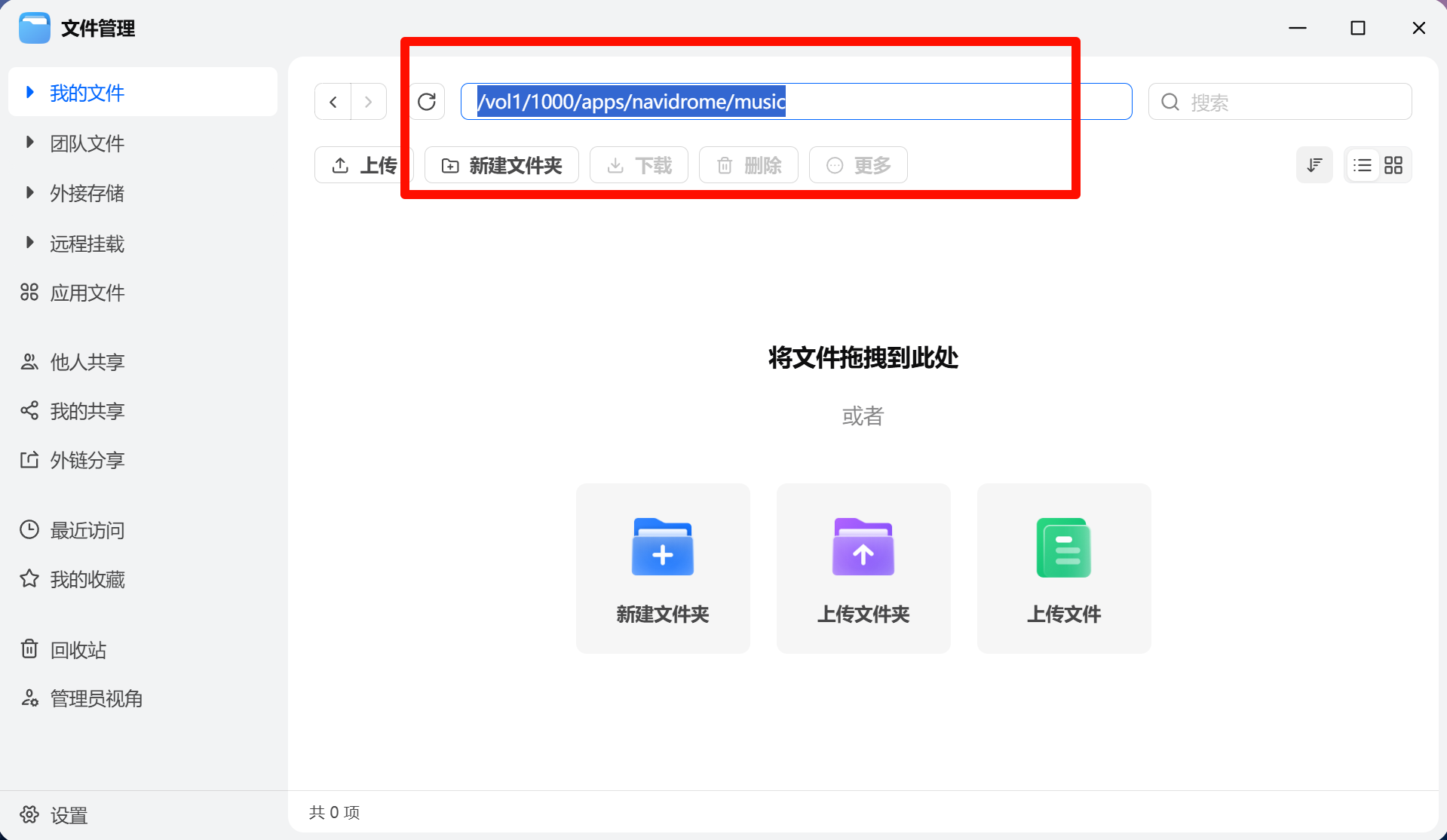Open the sort order options icon
This screenshot has width=1447, height=840.
coord(1314,165)
